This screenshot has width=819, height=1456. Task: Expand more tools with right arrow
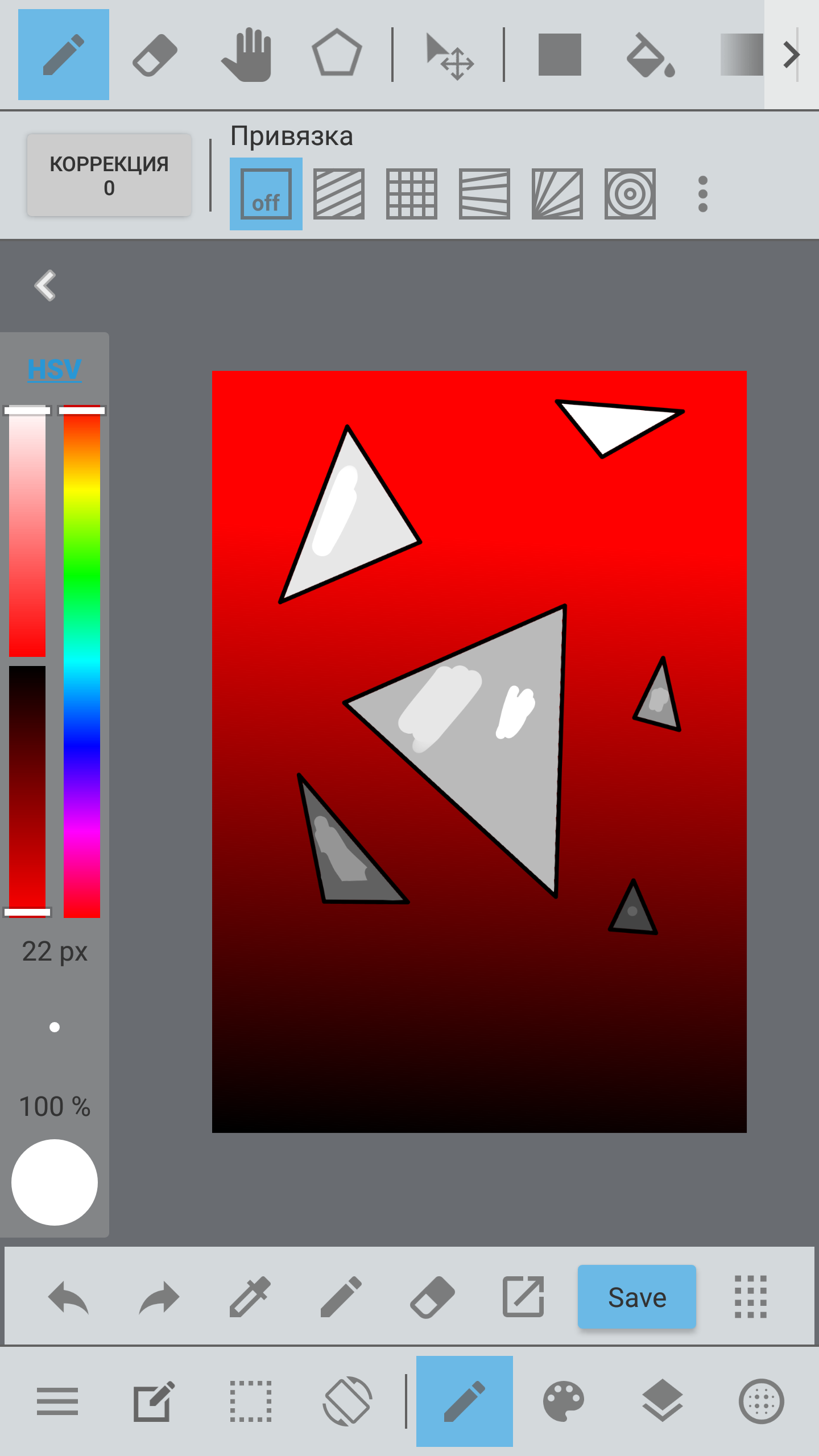[791, 55]
